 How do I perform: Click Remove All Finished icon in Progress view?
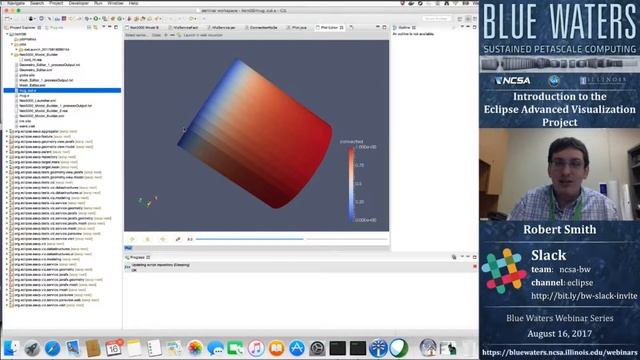point(454,257)
